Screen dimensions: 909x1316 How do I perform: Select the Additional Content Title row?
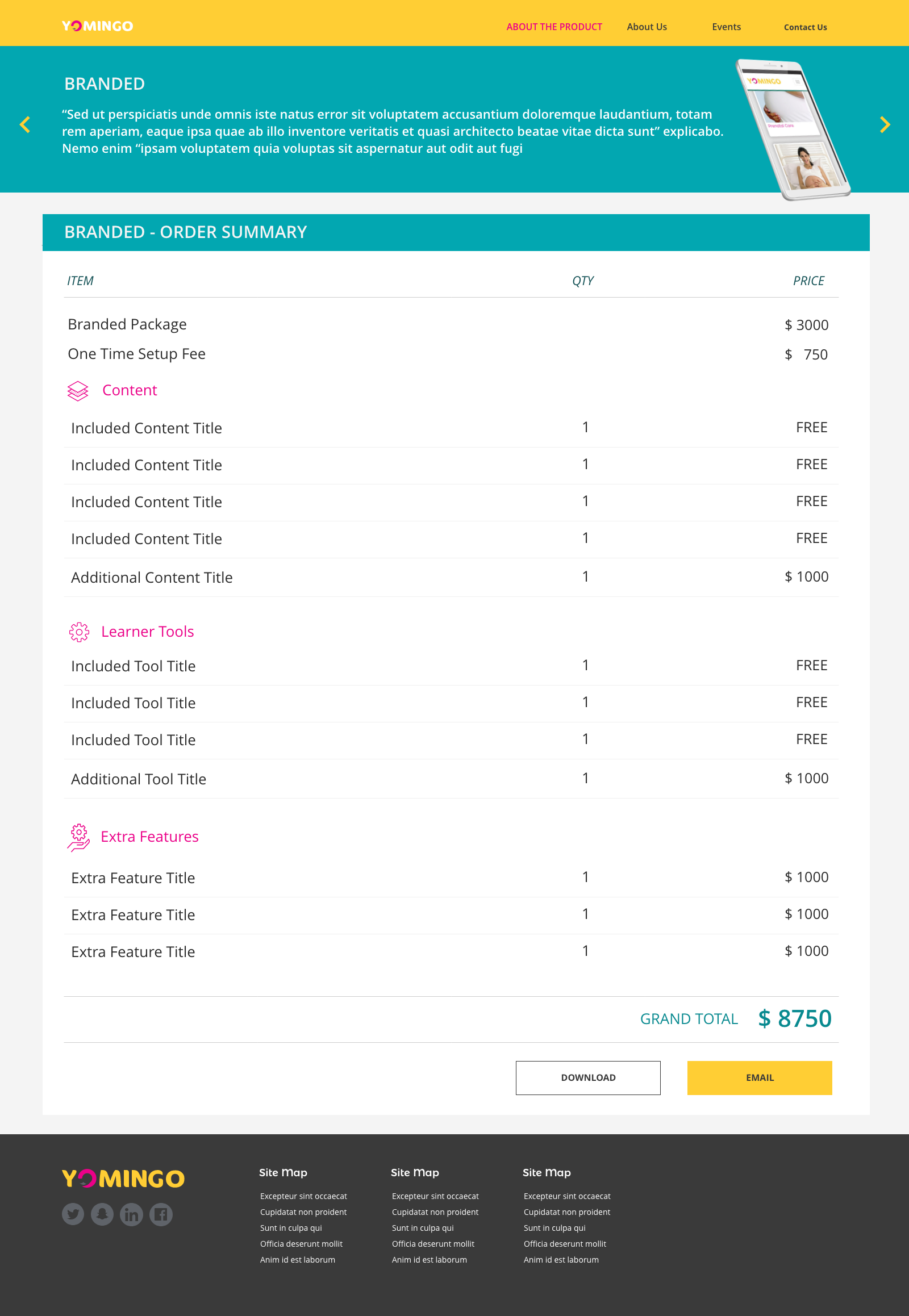click(451, 578)
